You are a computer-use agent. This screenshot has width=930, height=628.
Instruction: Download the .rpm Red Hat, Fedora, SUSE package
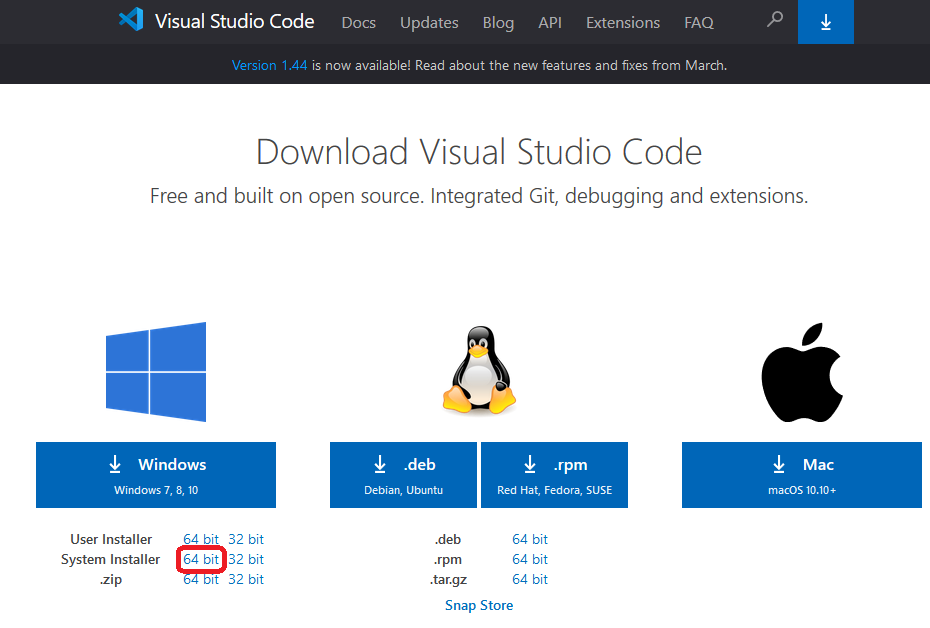pyautogui.click(x=555, y=474)
